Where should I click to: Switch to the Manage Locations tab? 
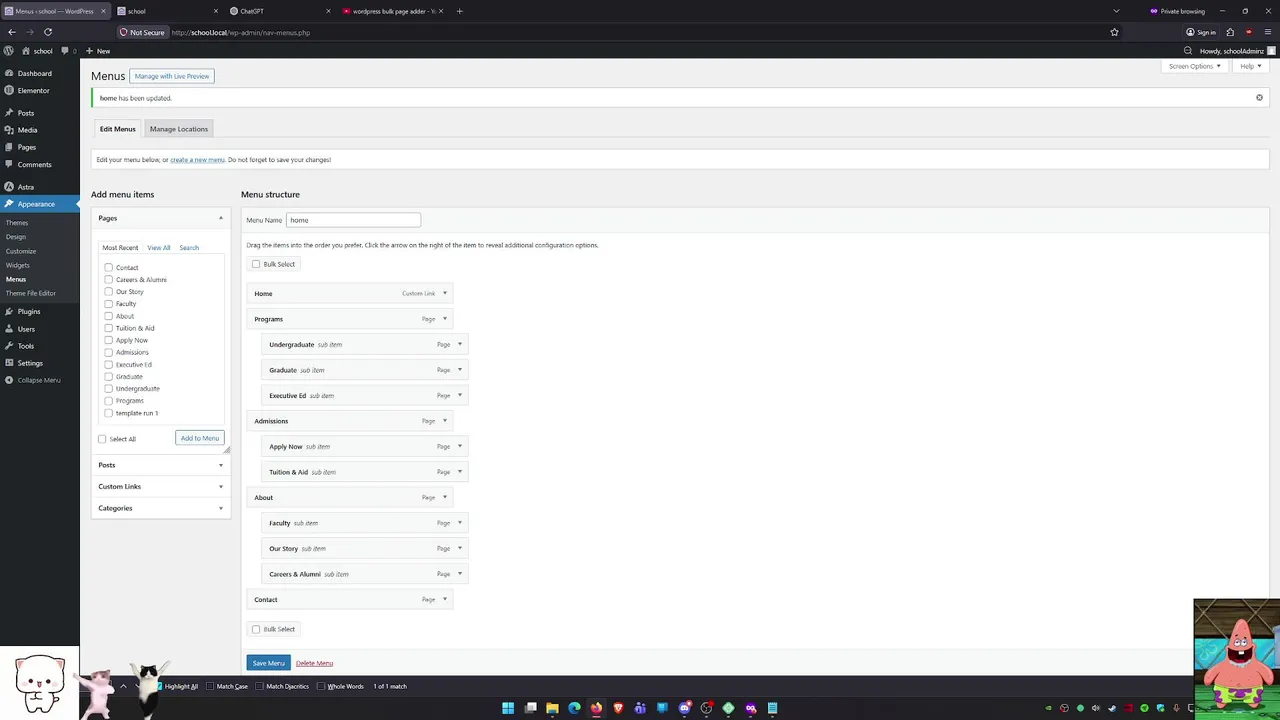(179, 129)
